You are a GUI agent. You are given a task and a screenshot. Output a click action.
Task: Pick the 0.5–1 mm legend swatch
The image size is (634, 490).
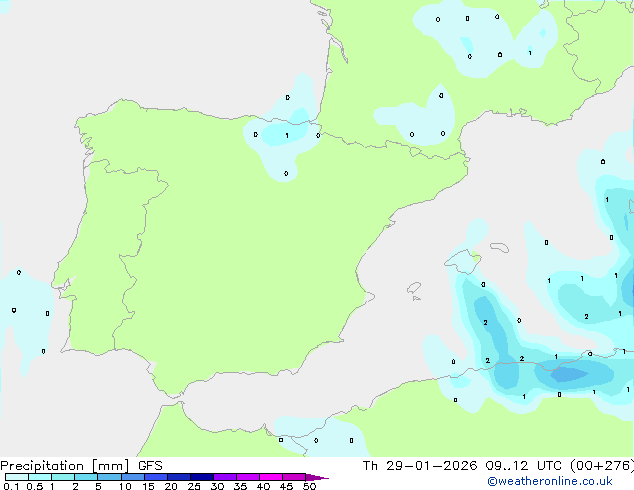pos(40,477)
